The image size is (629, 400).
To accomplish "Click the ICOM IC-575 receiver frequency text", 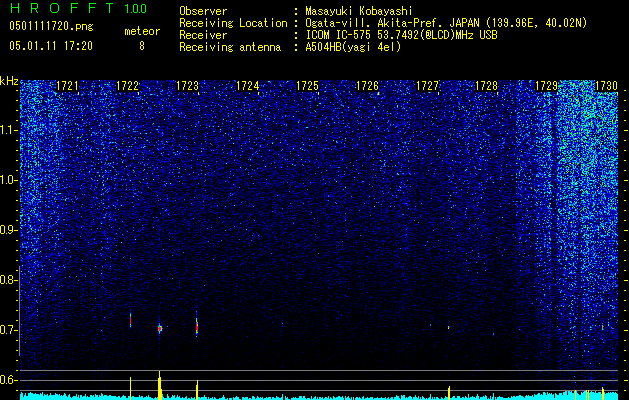I will [401, 35].
